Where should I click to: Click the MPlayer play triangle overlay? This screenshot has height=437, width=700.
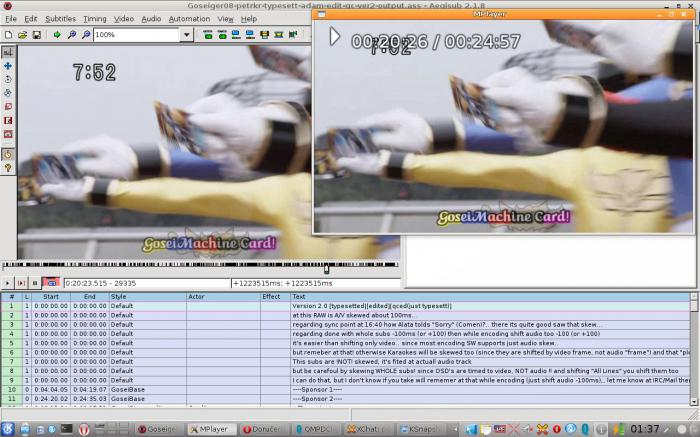click(334, 36)
